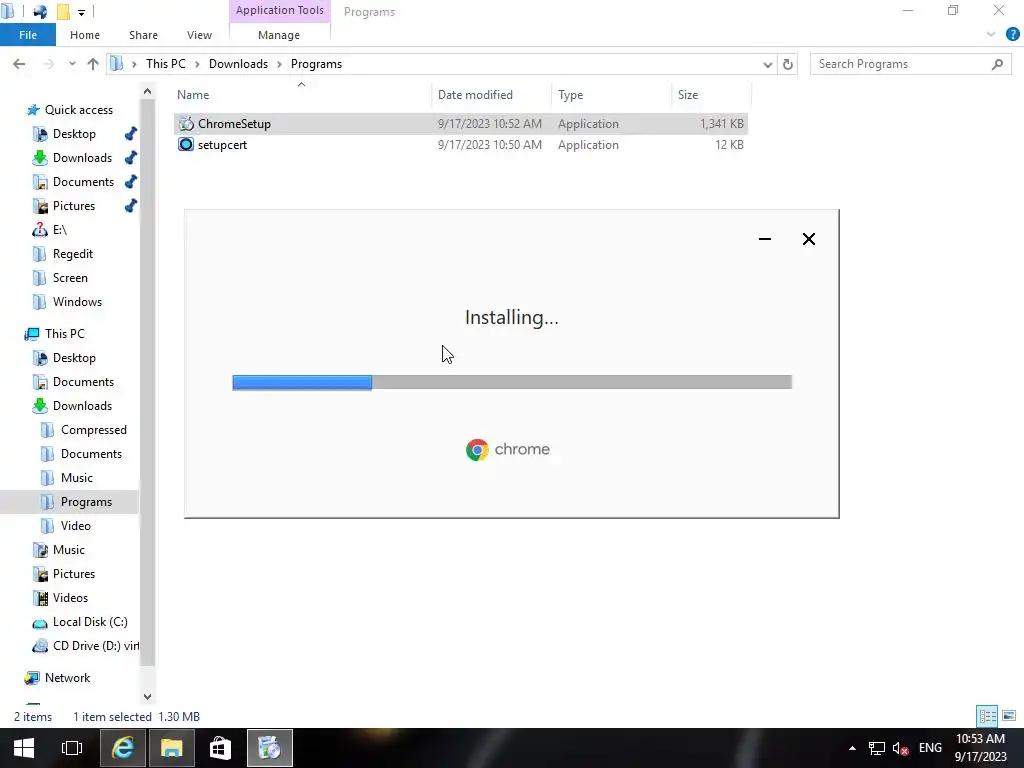The width and height of the screenshot is (1024, 768).
Task: Click the muted volume tray icon
Action: [901, 748]
